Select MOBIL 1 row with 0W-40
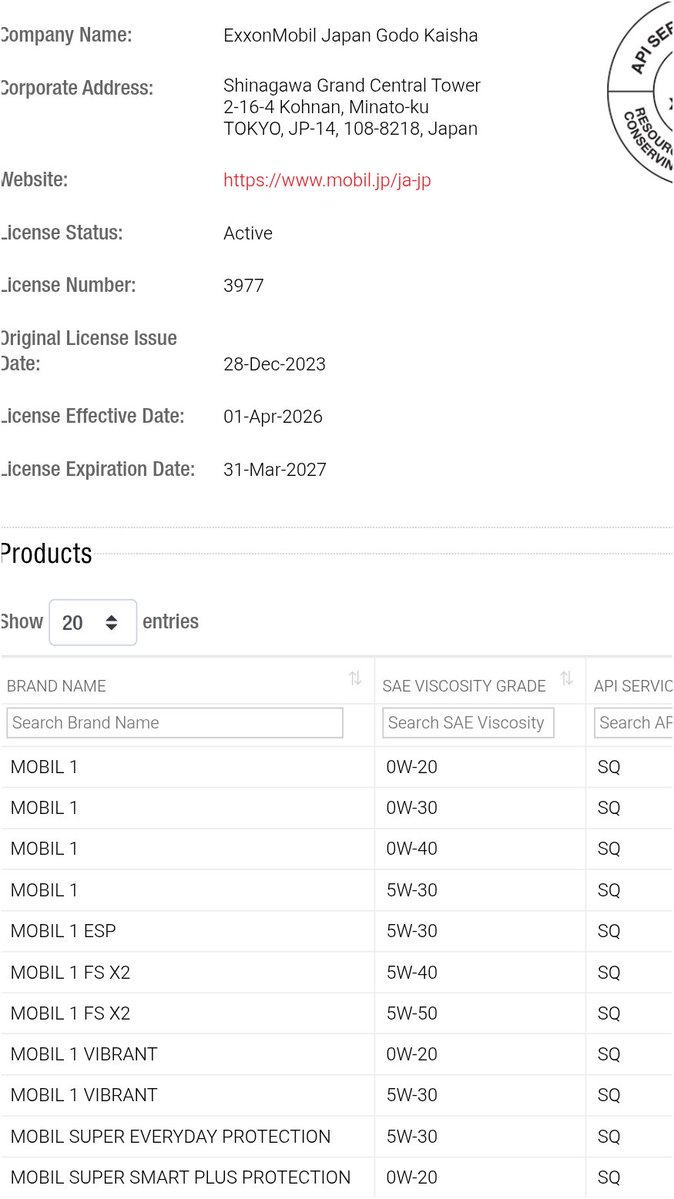Image resolution: width=674 pixels, height=1199 pixels. tap(337, 849)
